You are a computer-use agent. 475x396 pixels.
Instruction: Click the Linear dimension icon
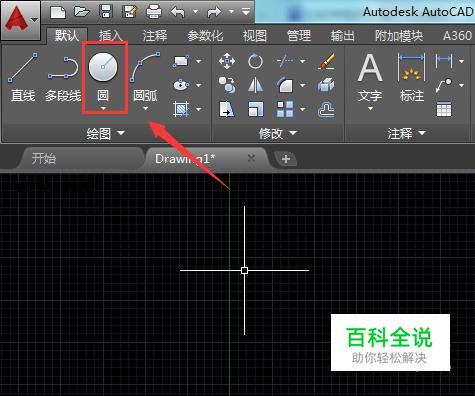[444, 61]
